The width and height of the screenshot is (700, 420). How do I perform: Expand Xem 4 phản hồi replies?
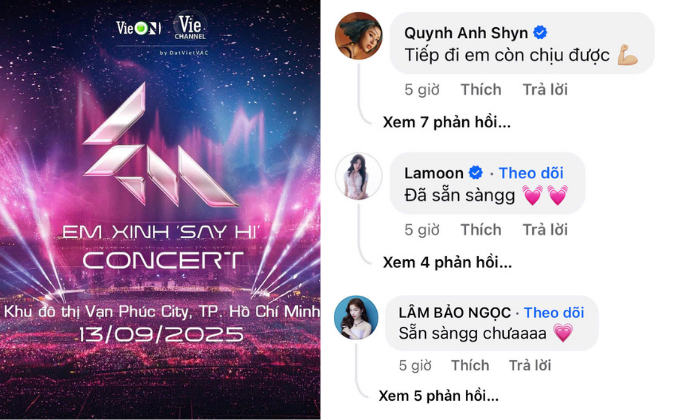tap(447, 262)
